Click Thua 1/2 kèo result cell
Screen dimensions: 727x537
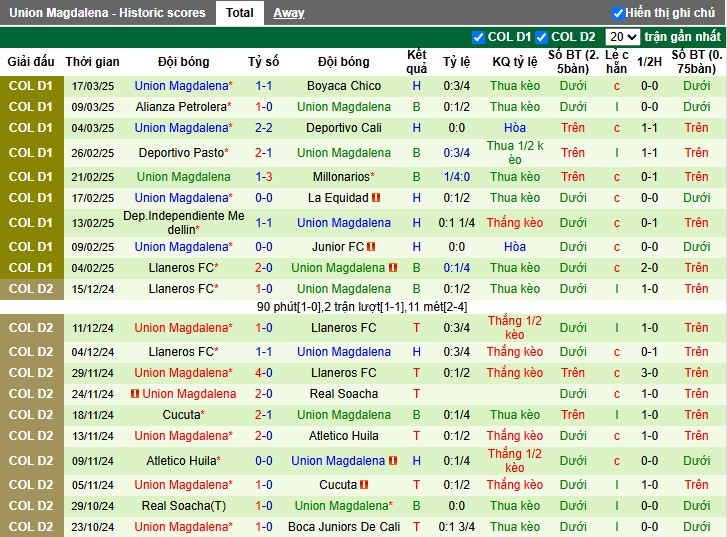(x=515, y=153)
